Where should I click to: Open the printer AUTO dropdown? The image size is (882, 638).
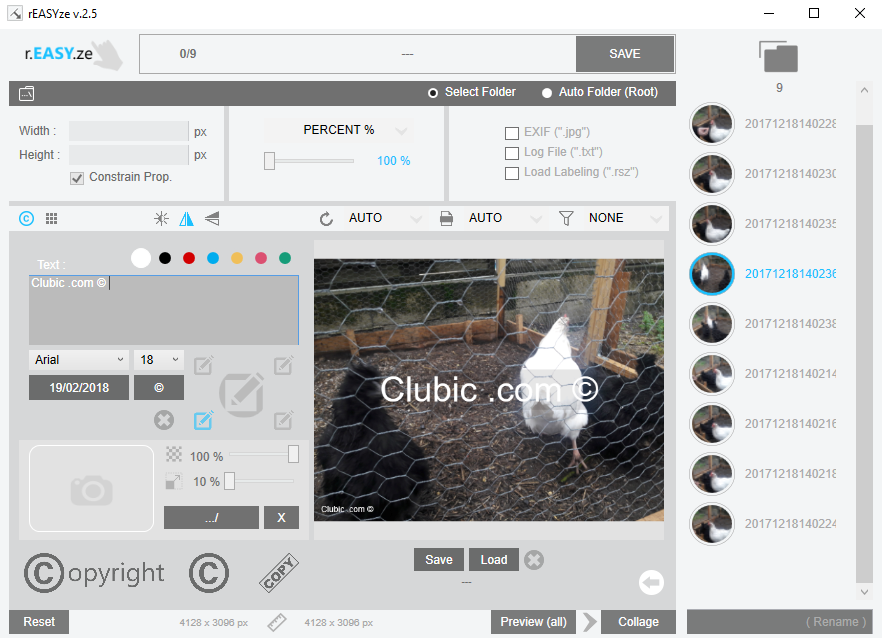(505, 218)
